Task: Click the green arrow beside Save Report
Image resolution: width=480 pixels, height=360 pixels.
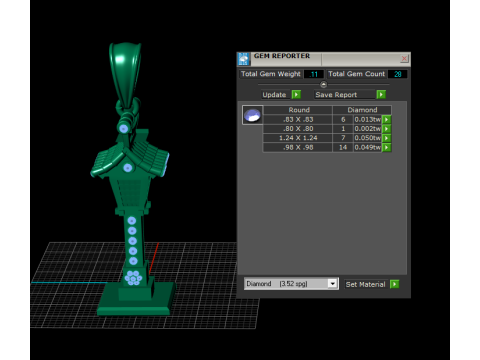Action: click(x=381, y=95)
